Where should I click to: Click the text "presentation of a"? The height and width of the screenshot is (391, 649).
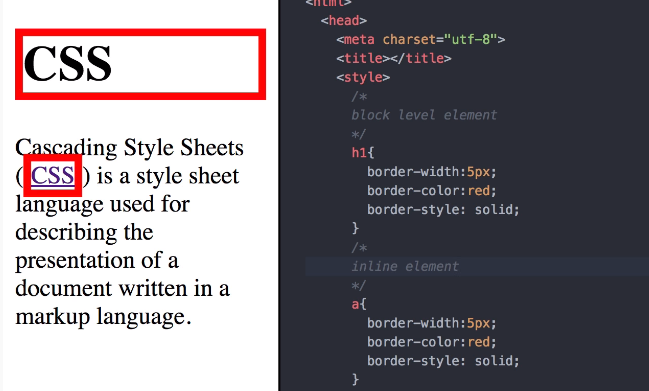[x=97, y=261]
